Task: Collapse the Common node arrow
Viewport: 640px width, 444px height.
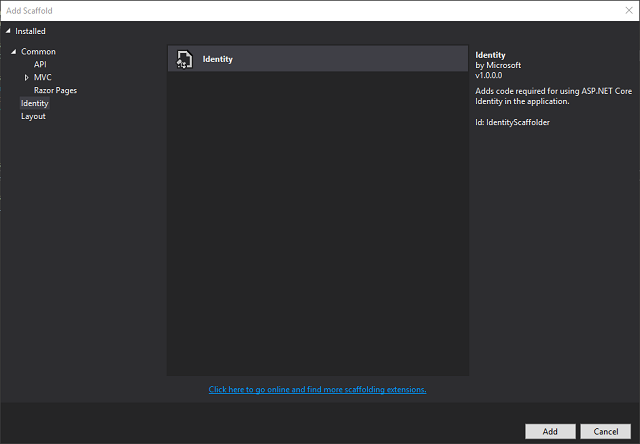Action: click(x=14, y=52)
